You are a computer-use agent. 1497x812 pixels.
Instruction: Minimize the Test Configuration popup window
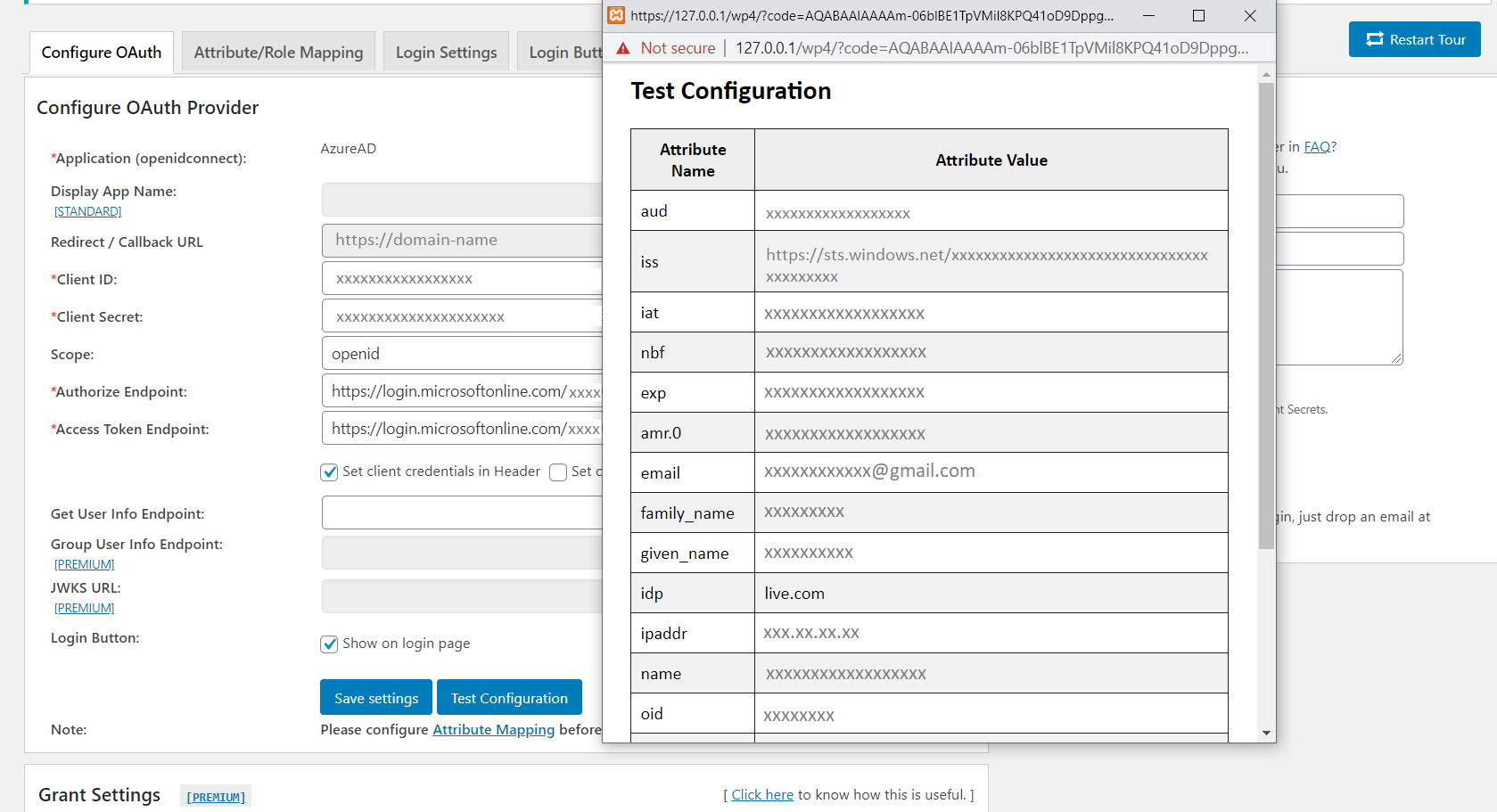1148,15
